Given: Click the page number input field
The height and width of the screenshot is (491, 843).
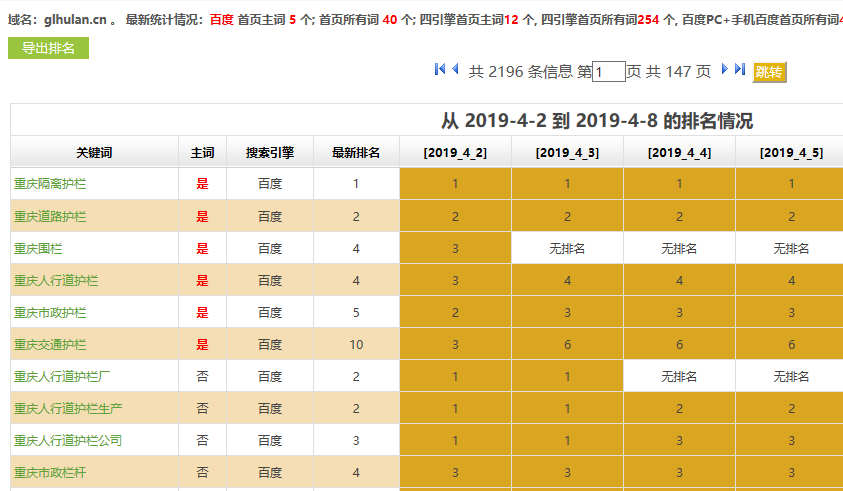Looking at the screenshot, I should (x=608, y=72).
